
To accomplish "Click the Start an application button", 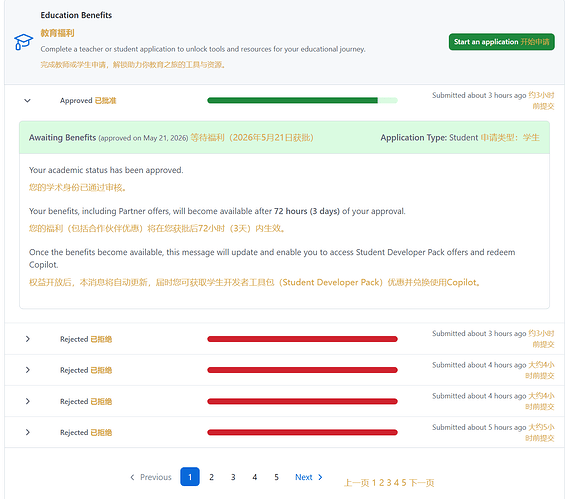I will click(501, 42).
